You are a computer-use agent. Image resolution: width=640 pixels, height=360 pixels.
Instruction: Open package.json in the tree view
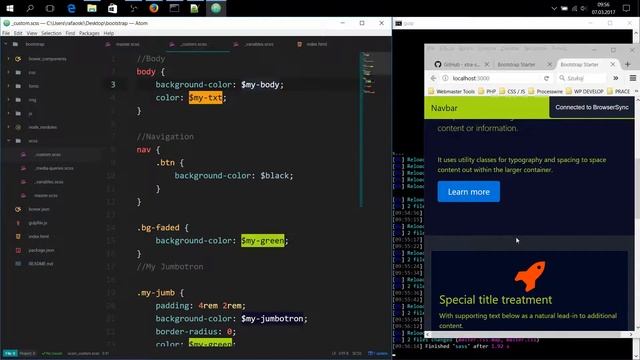[41, 250]
